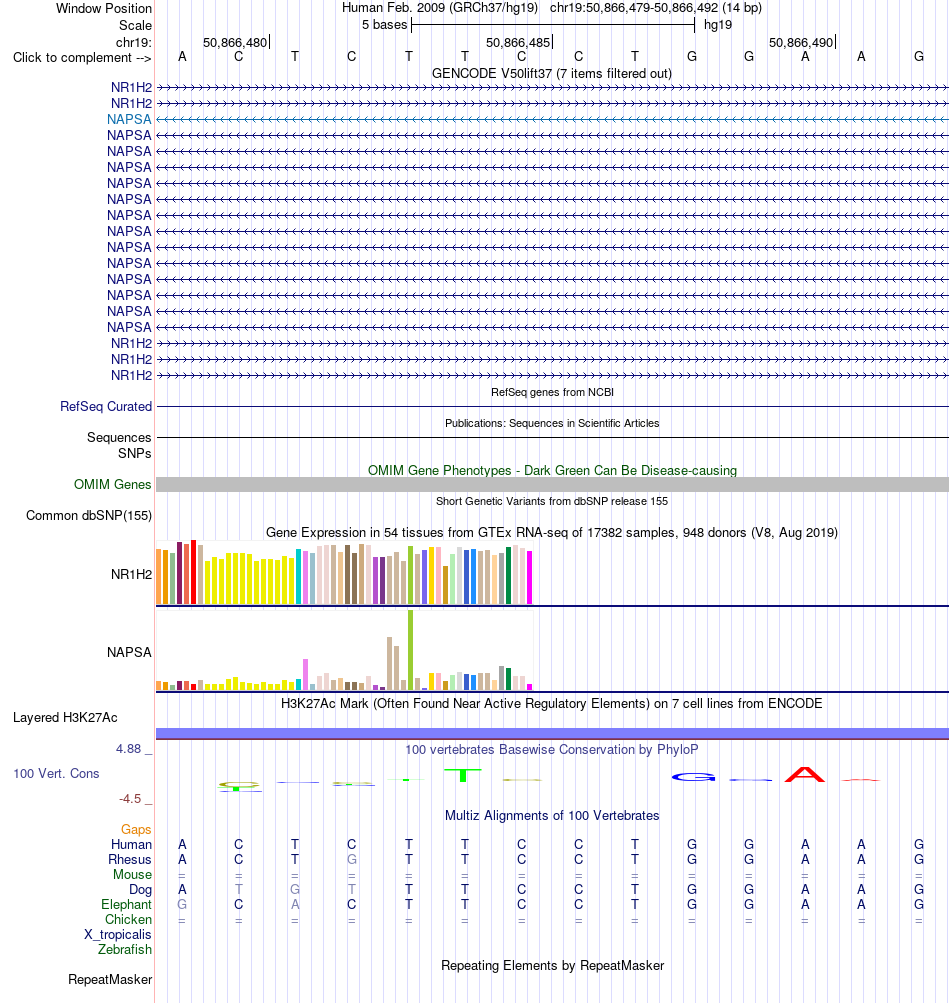Click the NR1H2 label beside the expression chart
This screenshot has width=950, height=1003.
point(131,574)
